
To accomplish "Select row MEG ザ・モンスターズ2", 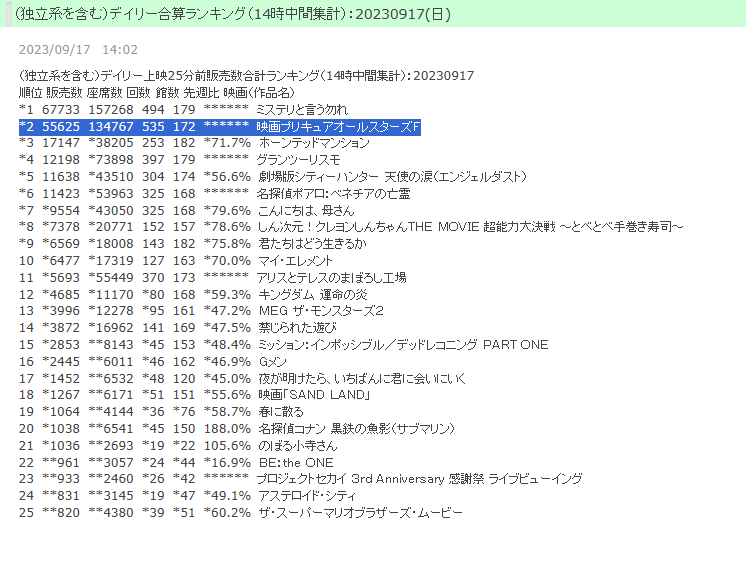I will click(x=201, y=311).
